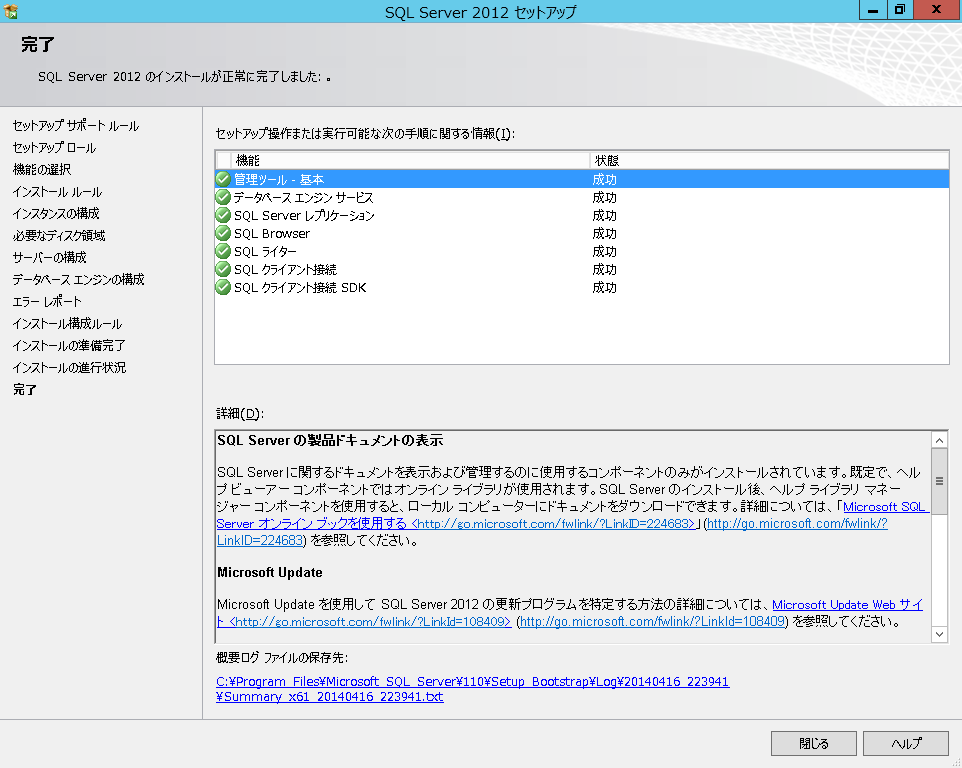Click データベース エンジンの構成 step in sidebar
The height and width of the screenshot is (768, 962).
point(79,279)
